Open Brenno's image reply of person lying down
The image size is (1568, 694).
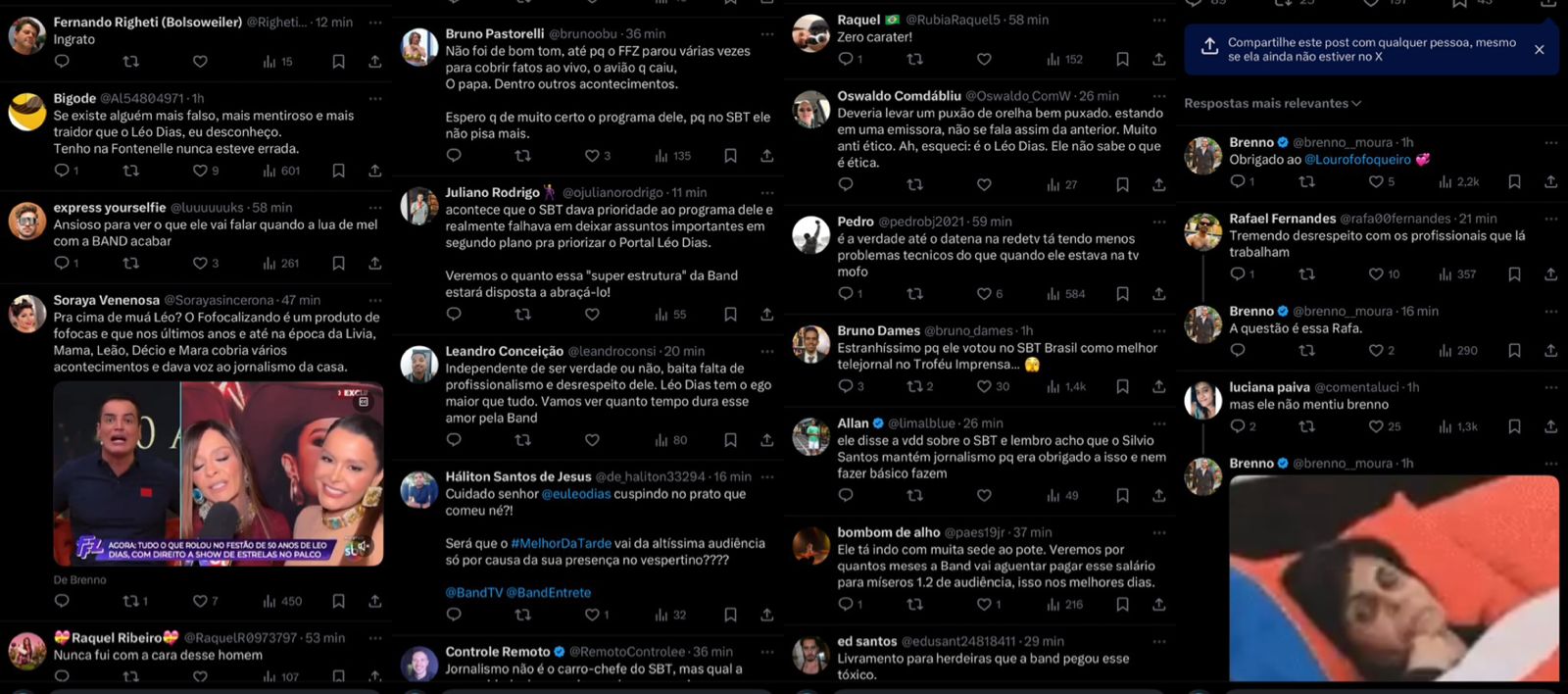tap(1394, 578)
